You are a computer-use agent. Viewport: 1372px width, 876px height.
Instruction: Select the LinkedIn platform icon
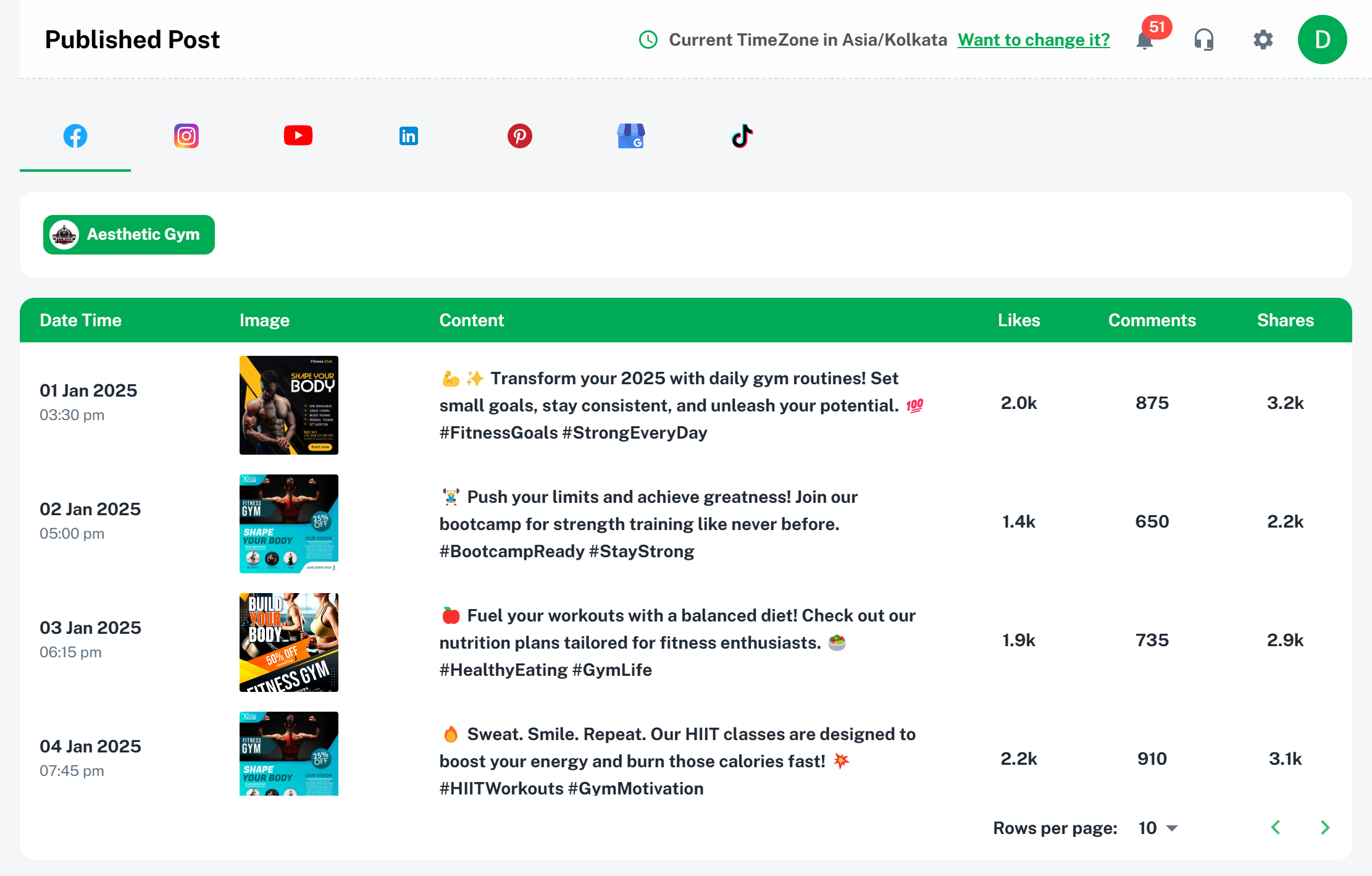409,136
